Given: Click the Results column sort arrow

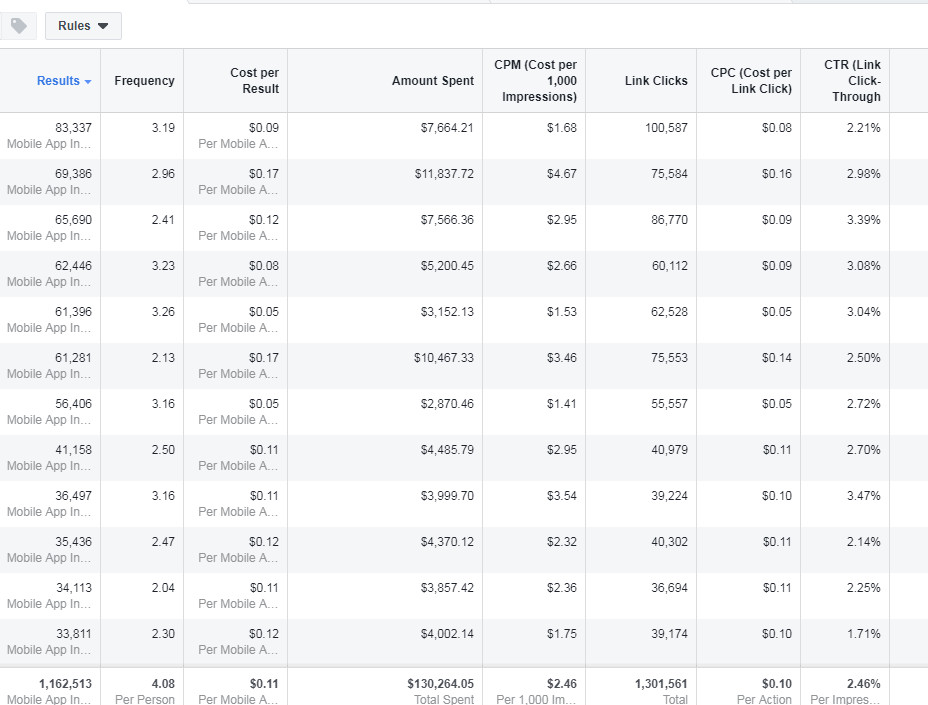Looking at the screenshot, I should point(88,82).
